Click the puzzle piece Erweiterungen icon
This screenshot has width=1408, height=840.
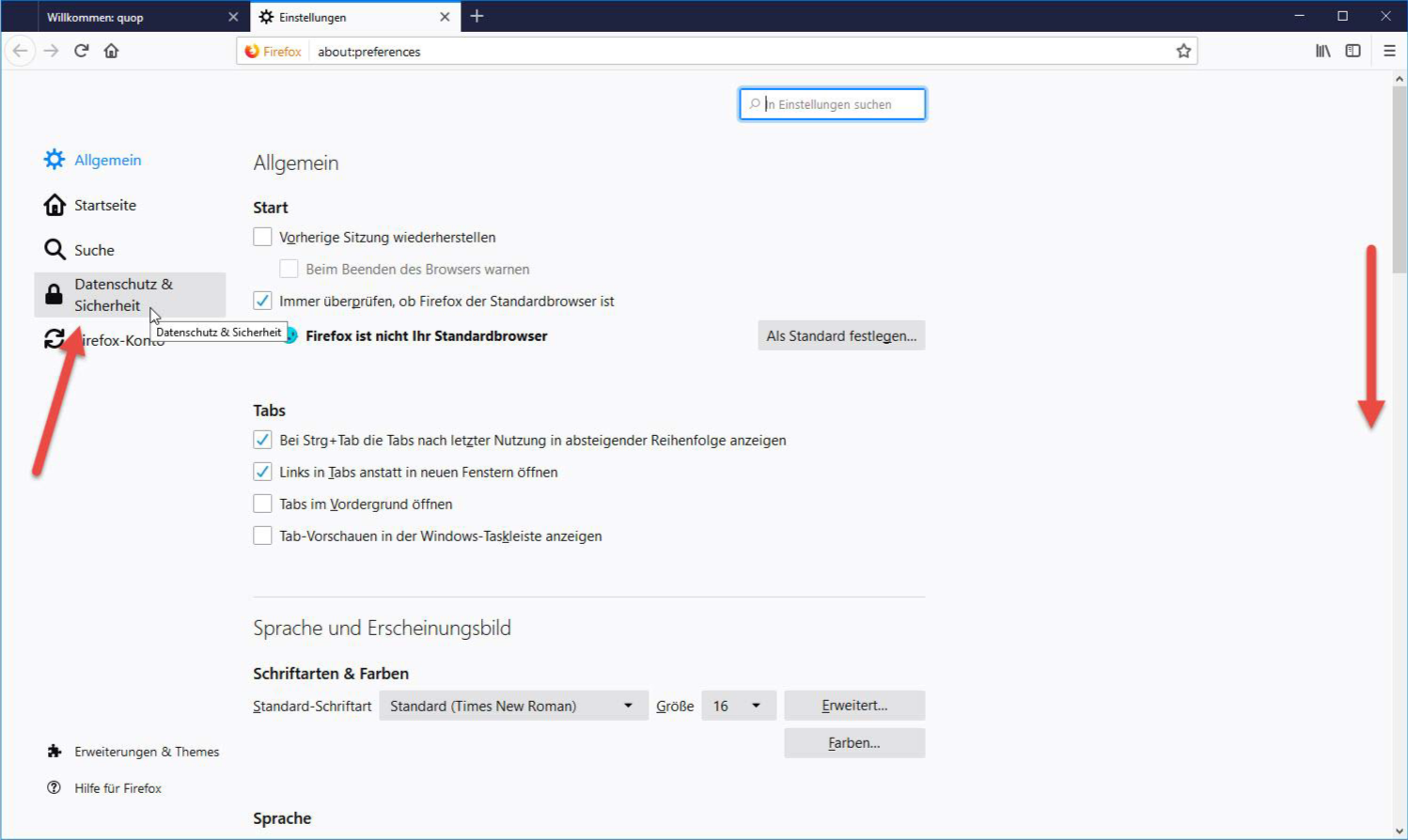click(x=55, y=752)
